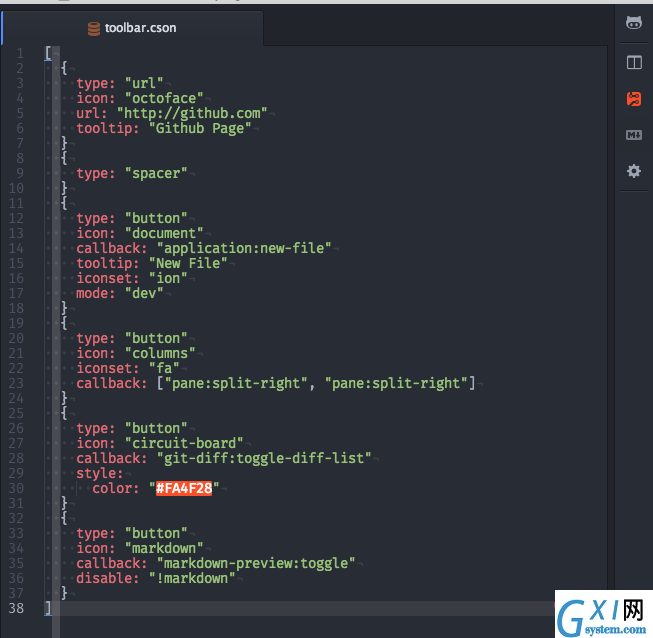Open the GitHub octoface toolbar button

point(634,22)
